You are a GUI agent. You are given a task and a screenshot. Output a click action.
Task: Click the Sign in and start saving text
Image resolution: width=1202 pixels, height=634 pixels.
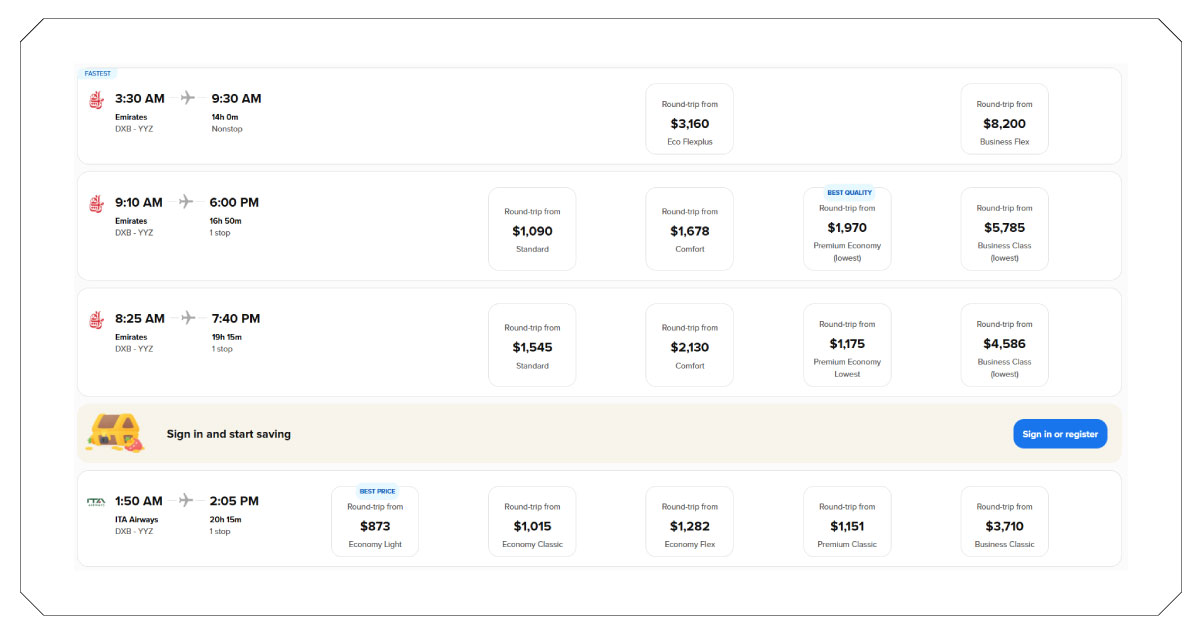coord(229,434)
